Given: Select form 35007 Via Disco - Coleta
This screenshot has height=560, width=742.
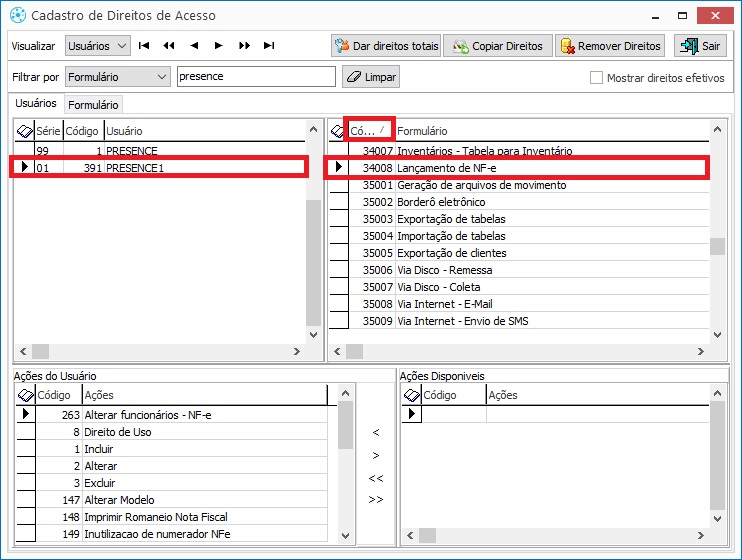Looking at the screenshot, I should tap(519, 287).
